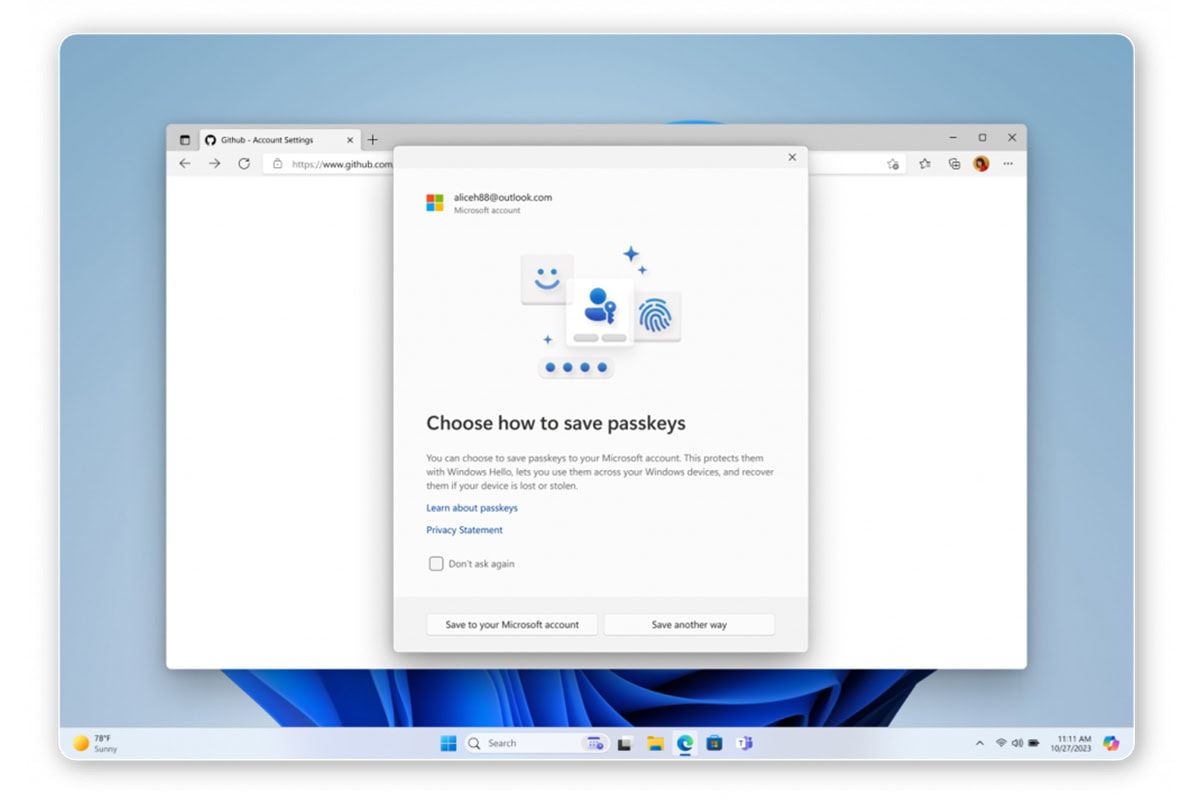The height and width of the screenshot is (800, 1200).
Task: Expand hidden system tray icons chevron
Action: click(x=979, y=743)
